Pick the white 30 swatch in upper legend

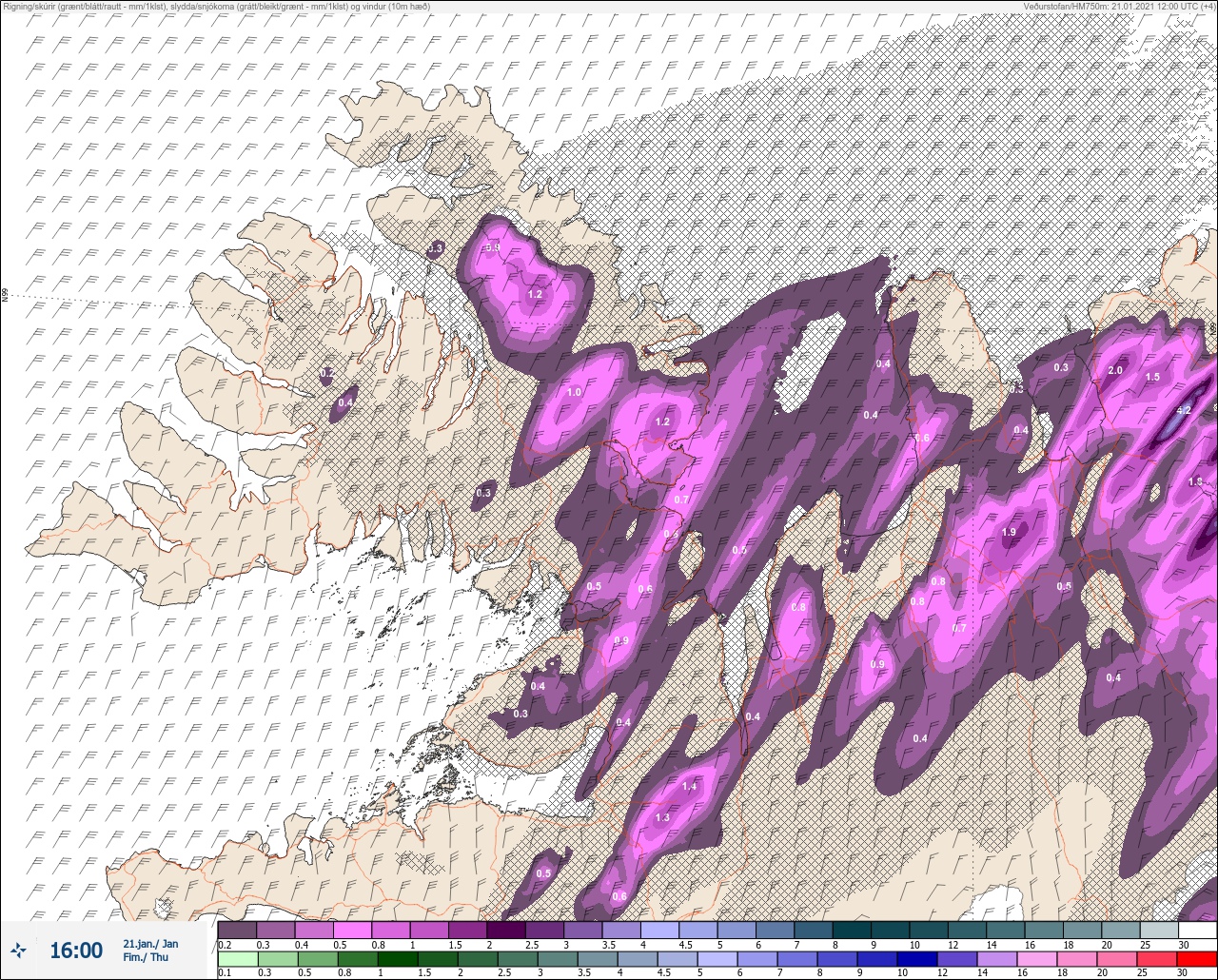click(x=1197, y=929)
